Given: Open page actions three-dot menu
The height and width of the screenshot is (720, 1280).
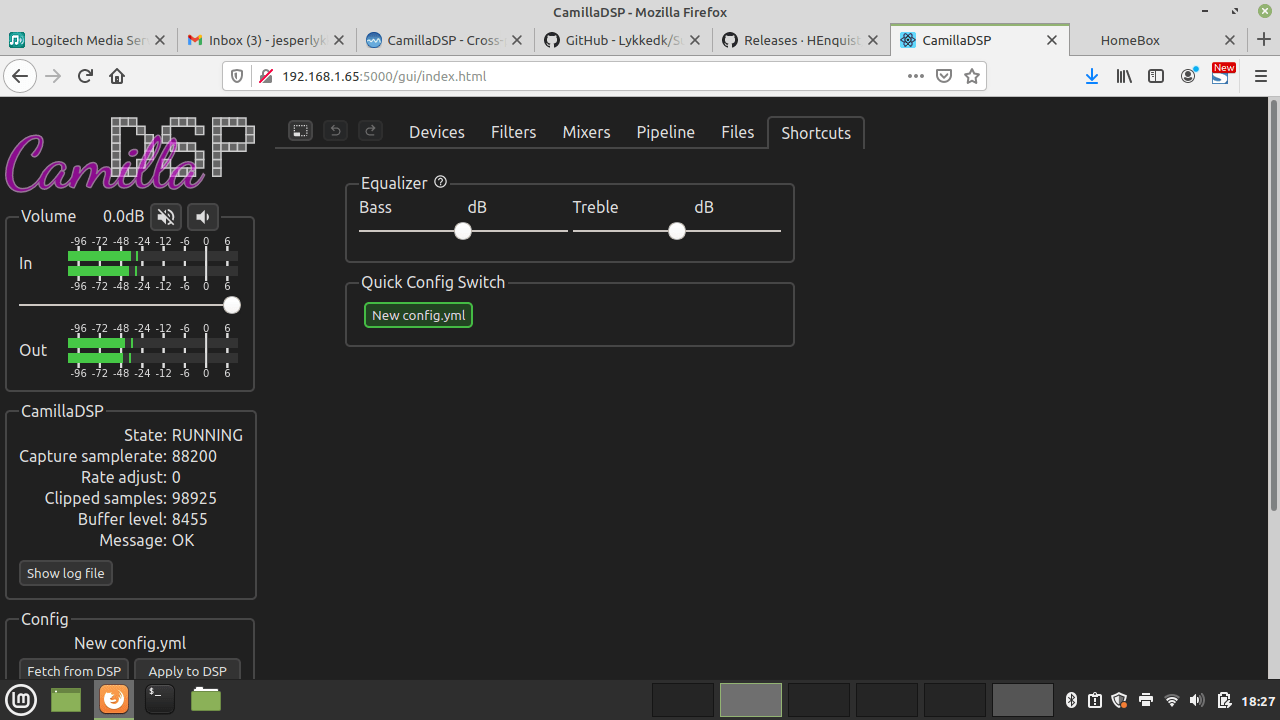Looking at the screenshot, I should point(916,76).
